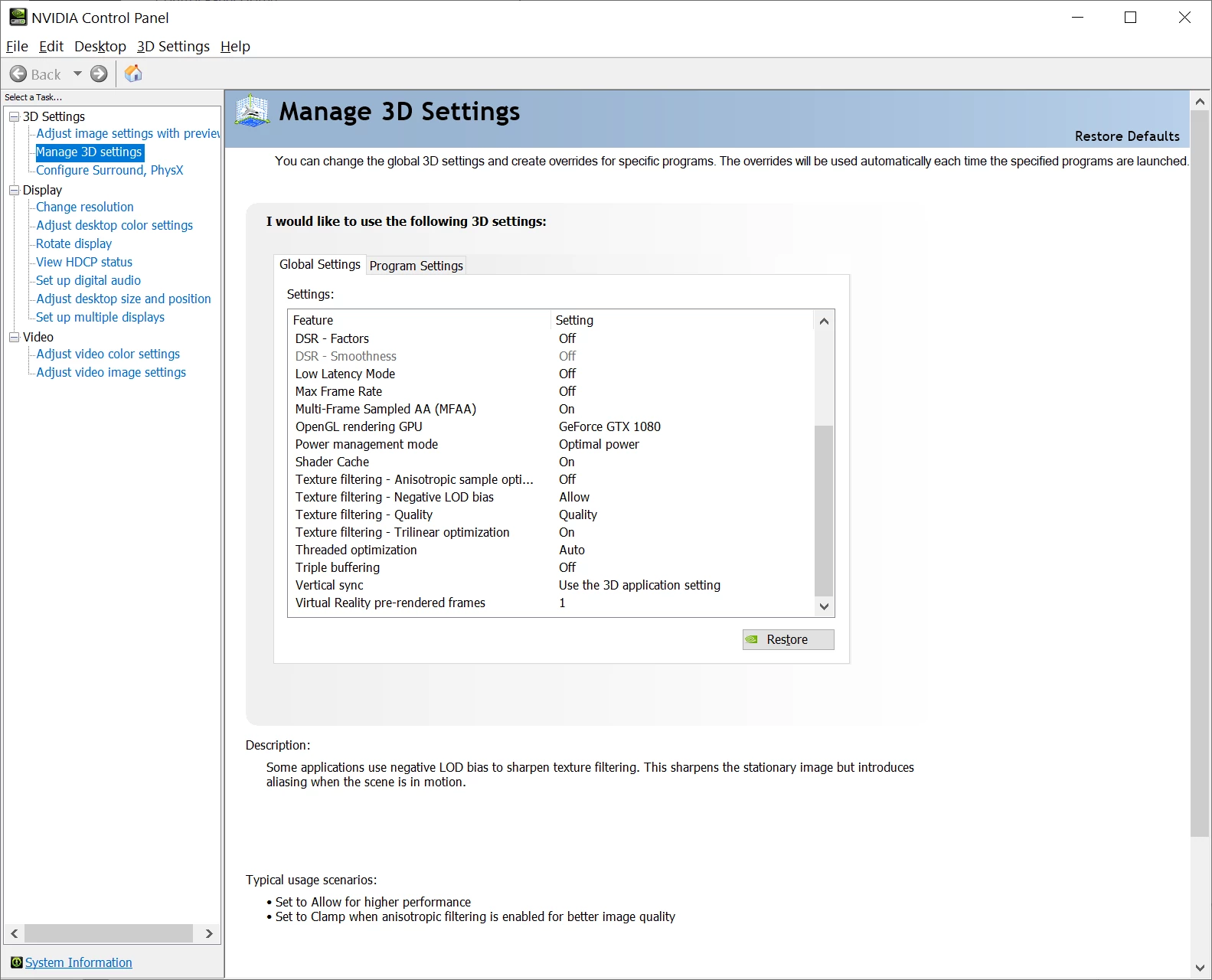Click settings list scroll down arrow
1212x980 pixels.
pos(824,606)
